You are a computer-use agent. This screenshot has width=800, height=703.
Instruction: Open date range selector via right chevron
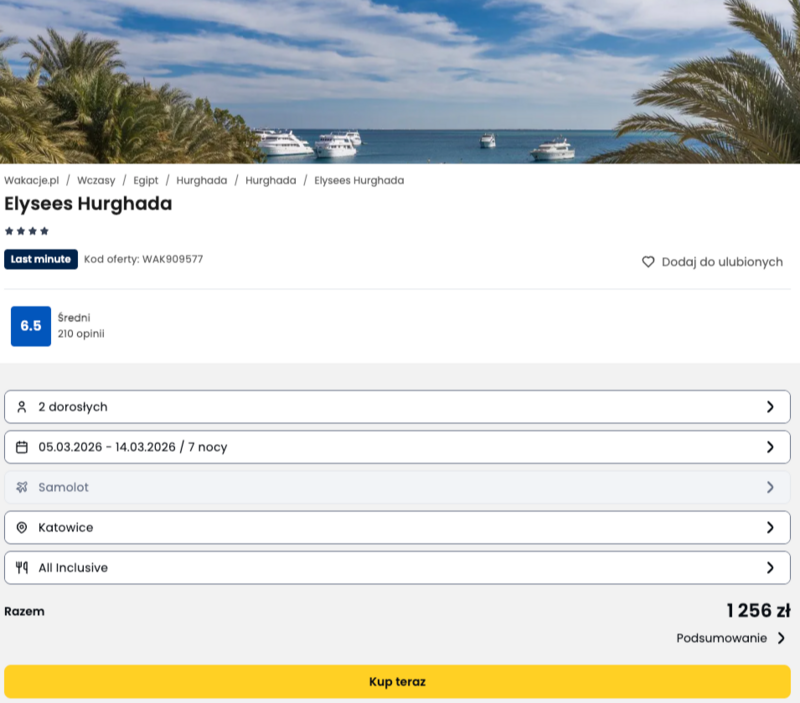[x=770, y=447]
